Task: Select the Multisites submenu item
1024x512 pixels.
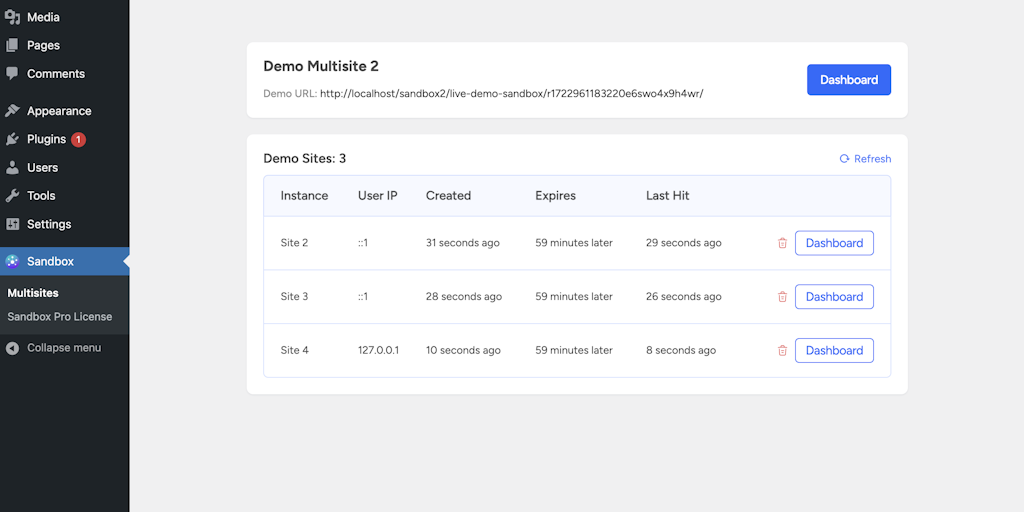Action: pos(33,293)
